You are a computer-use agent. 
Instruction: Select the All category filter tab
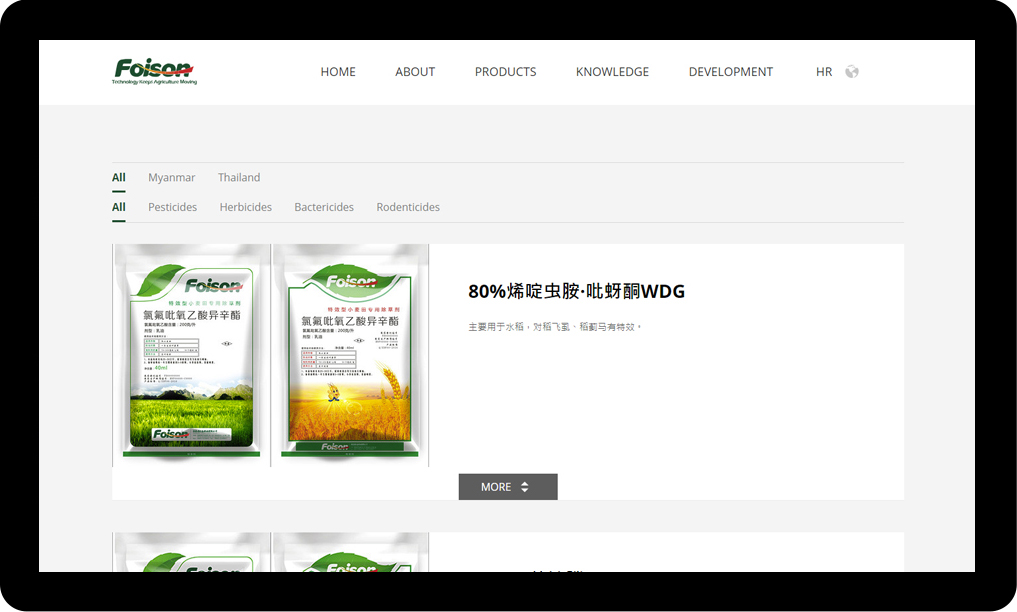point(119,208)
